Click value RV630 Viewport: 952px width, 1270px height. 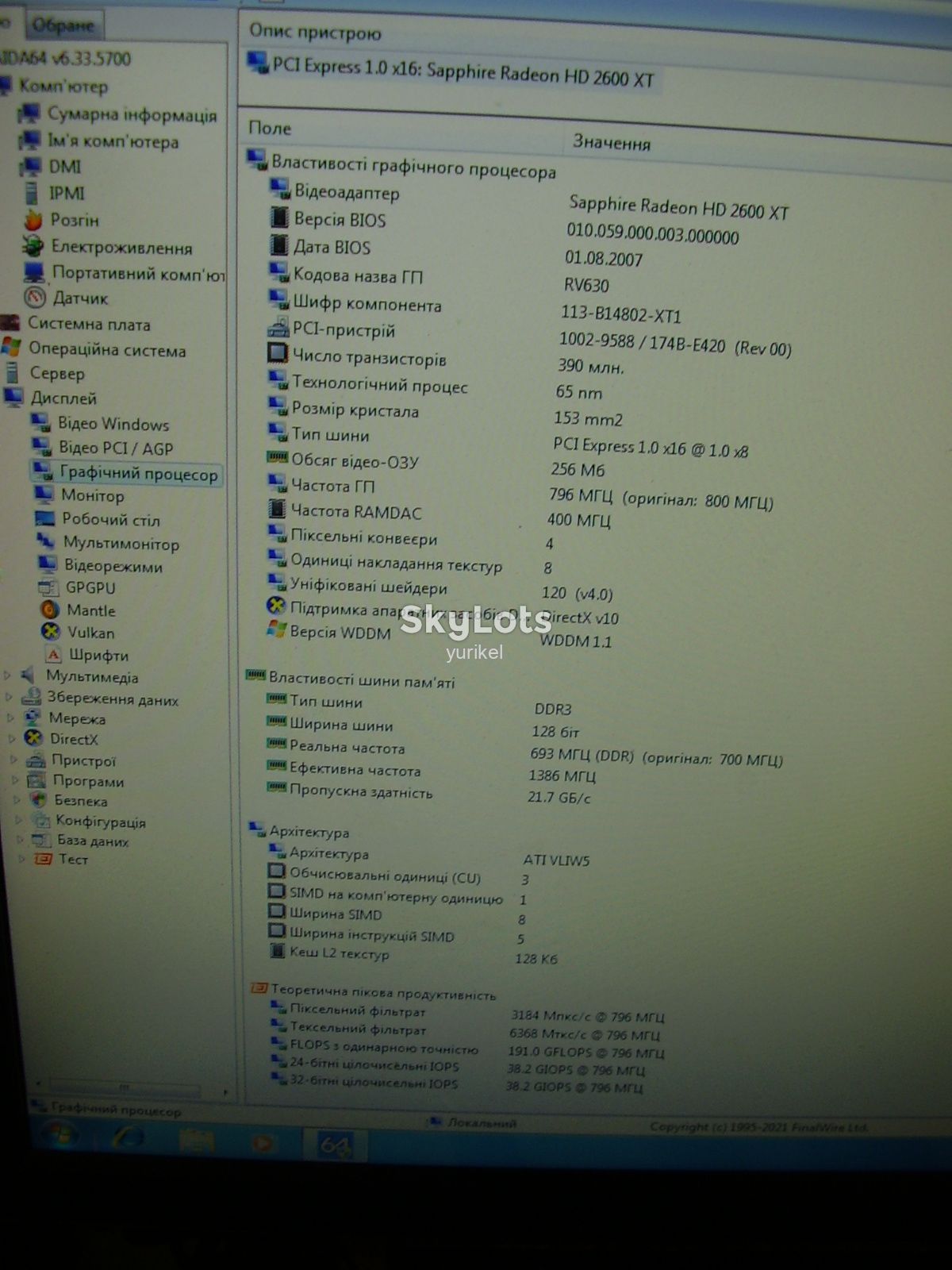586,285
